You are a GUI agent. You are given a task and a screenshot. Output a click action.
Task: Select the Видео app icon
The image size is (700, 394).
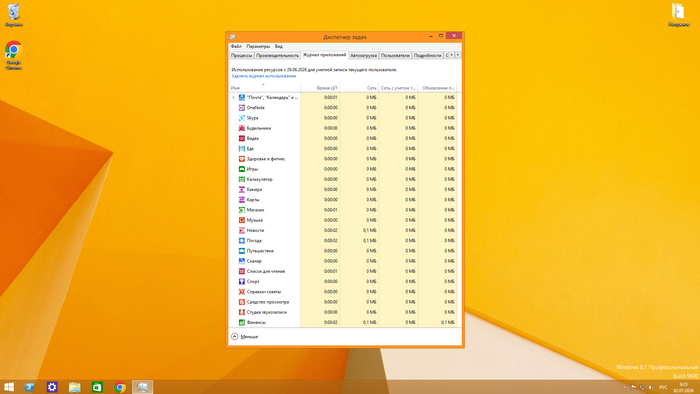(x=242, y=138)
